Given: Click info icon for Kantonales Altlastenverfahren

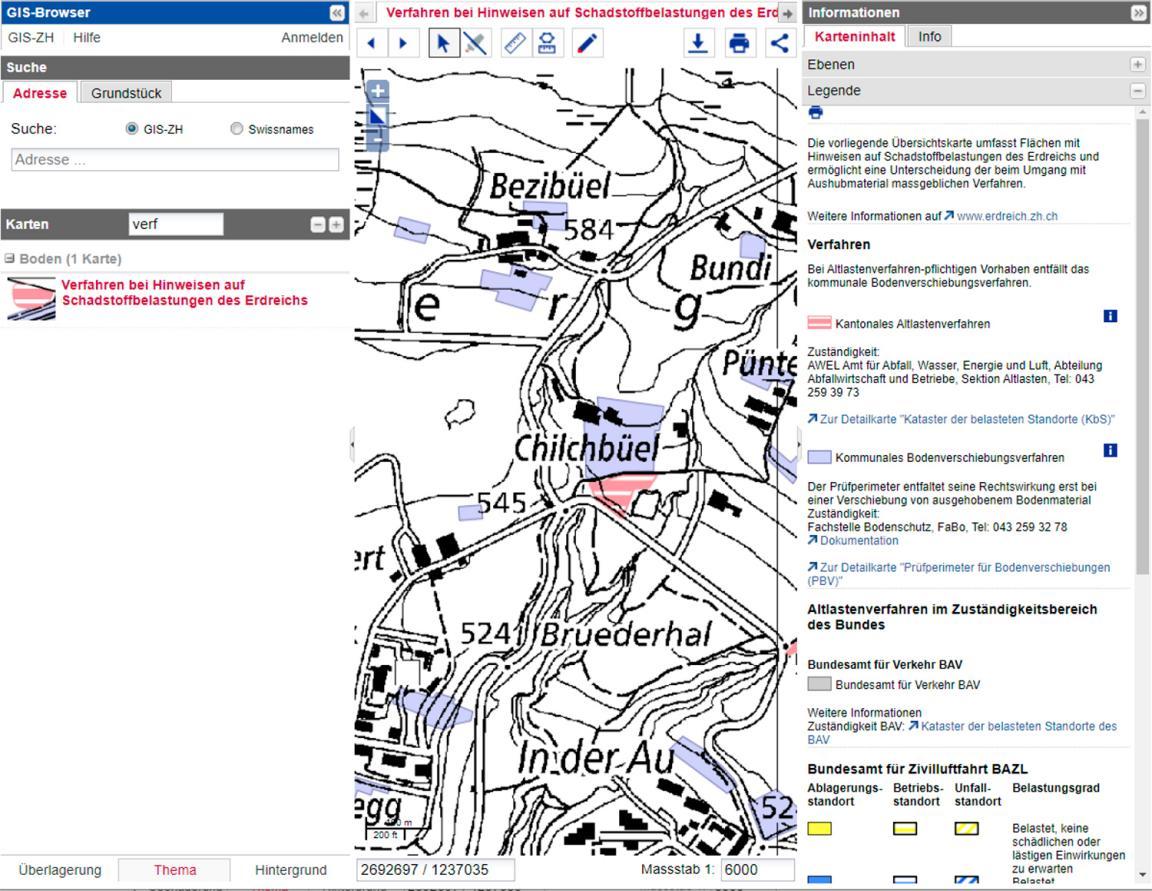Looking at the screenshot, I should [x=1110, y=316].
